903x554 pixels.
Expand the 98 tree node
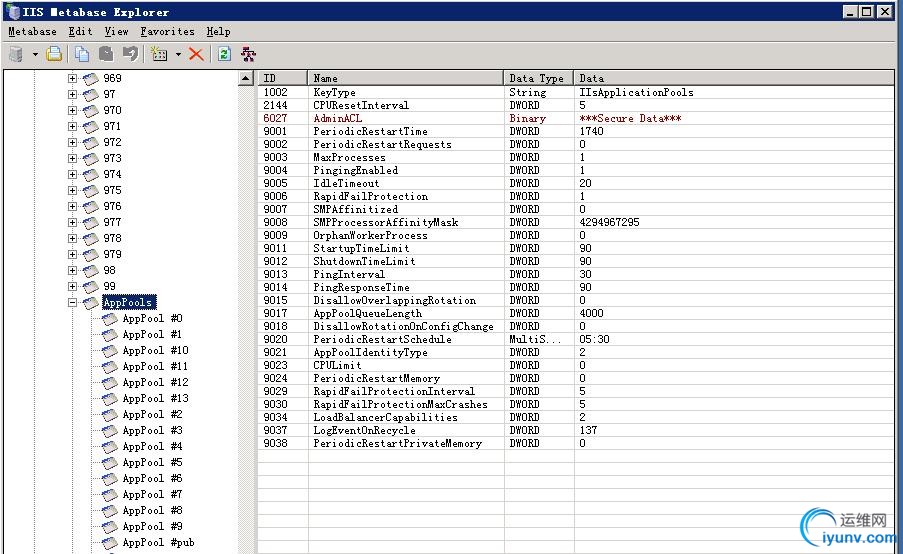click(72, 271)
